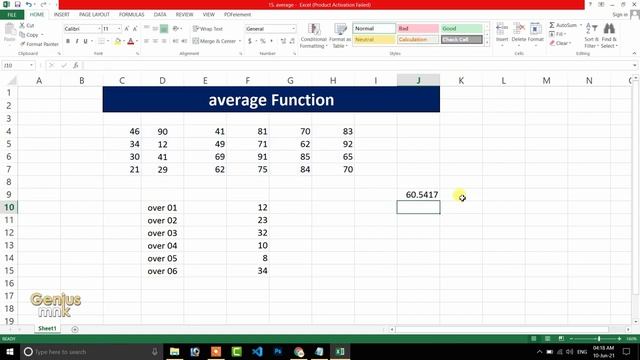Increase font size with grow-font icon

pos(127,29)
